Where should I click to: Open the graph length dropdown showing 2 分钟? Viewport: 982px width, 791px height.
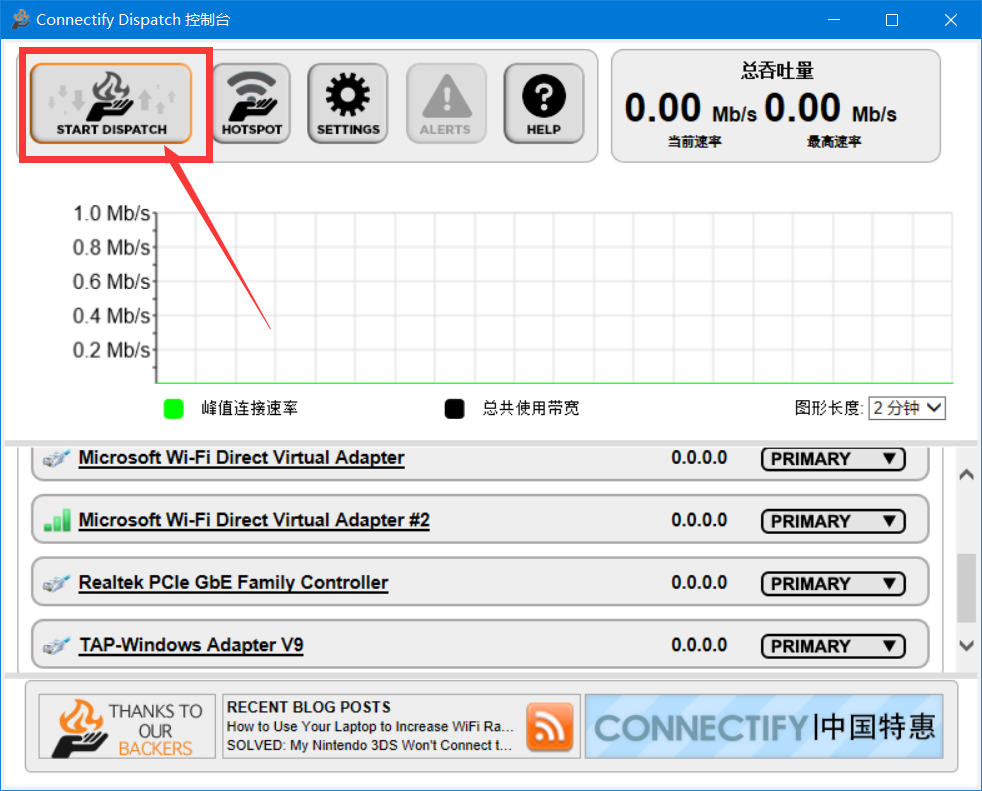pos(906,408)
